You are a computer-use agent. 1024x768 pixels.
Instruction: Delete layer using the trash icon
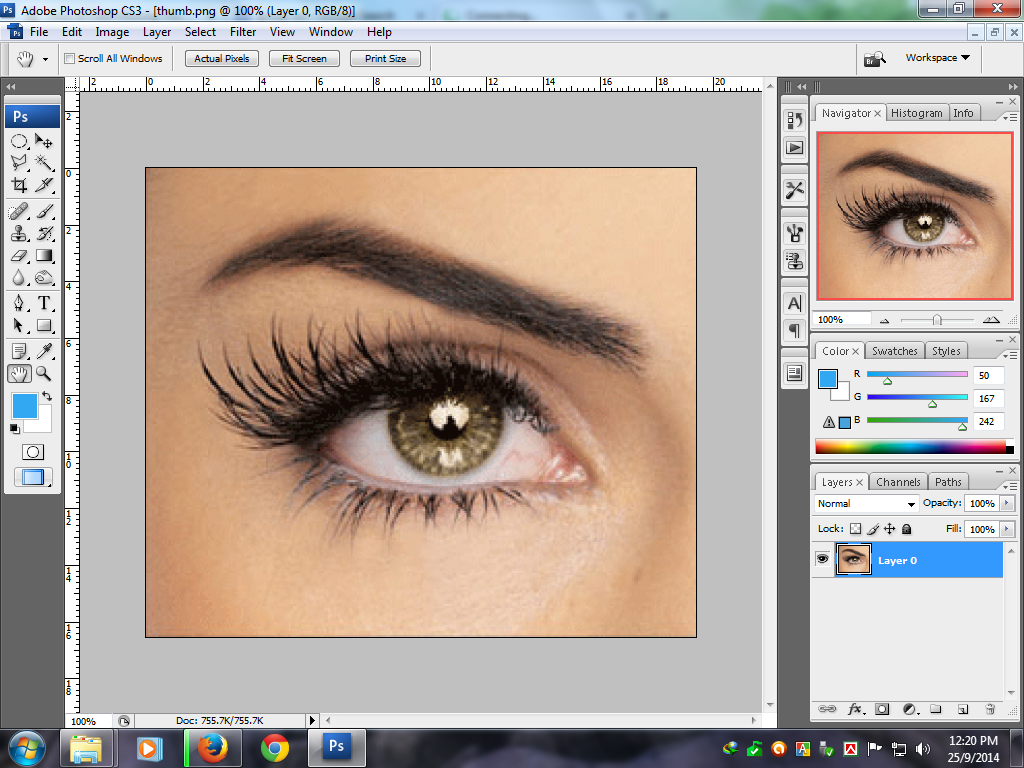point(989,709)
